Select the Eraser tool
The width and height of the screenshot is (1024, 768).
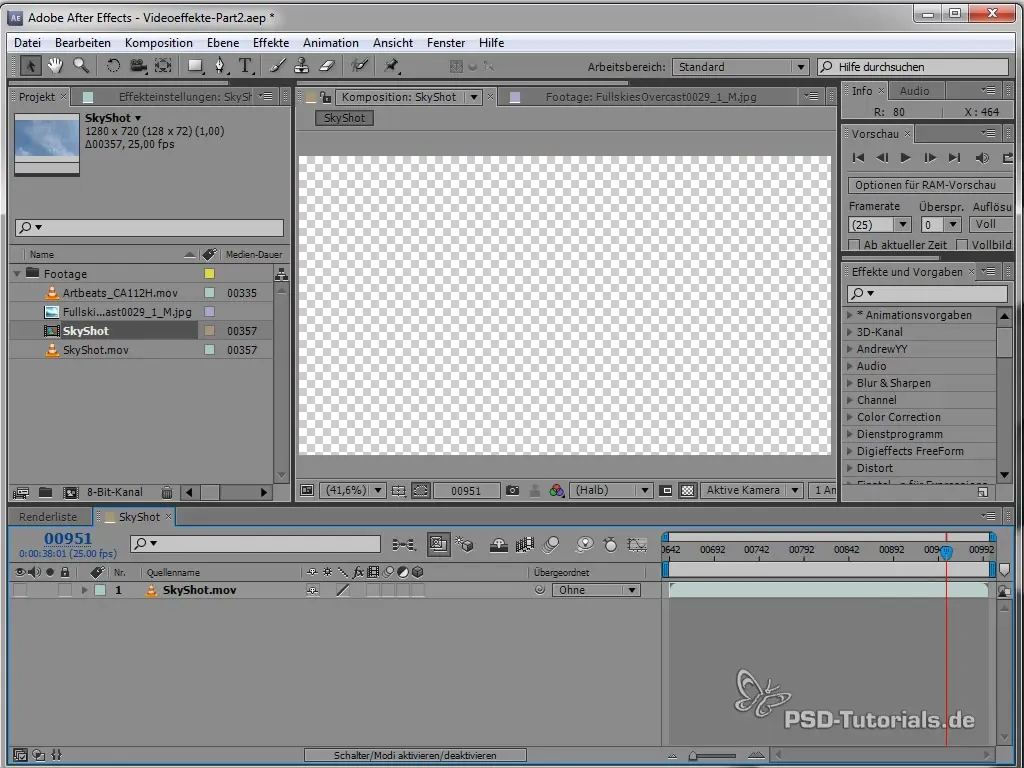pyautogui.click(x=327, y=66)
